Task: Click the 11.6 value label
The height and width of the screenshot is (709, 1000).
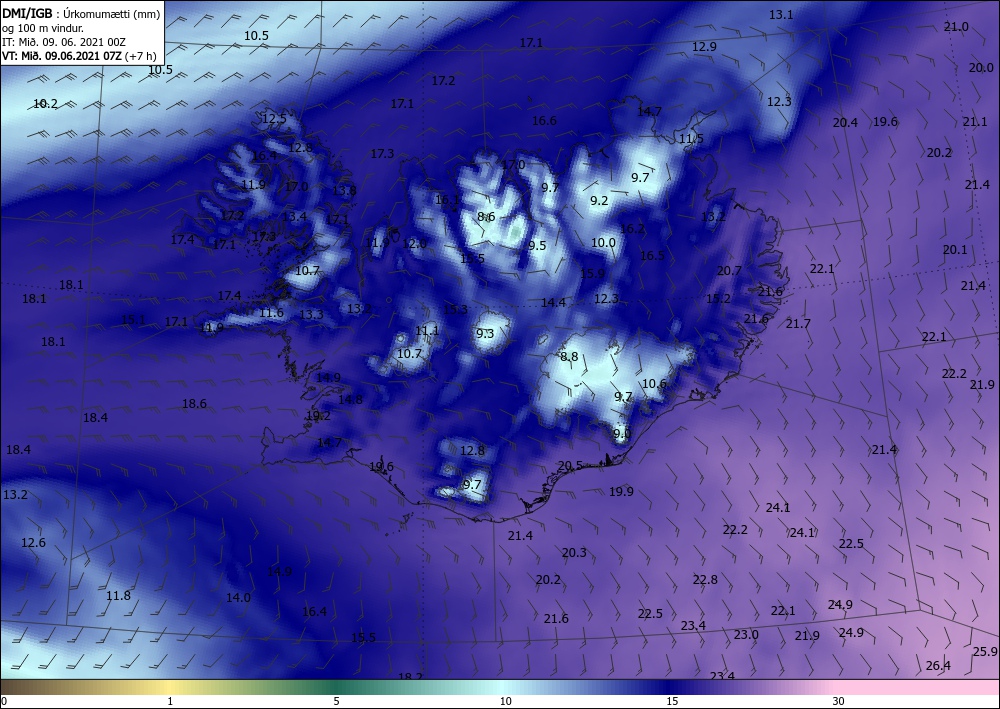Action: click(271, 312)
